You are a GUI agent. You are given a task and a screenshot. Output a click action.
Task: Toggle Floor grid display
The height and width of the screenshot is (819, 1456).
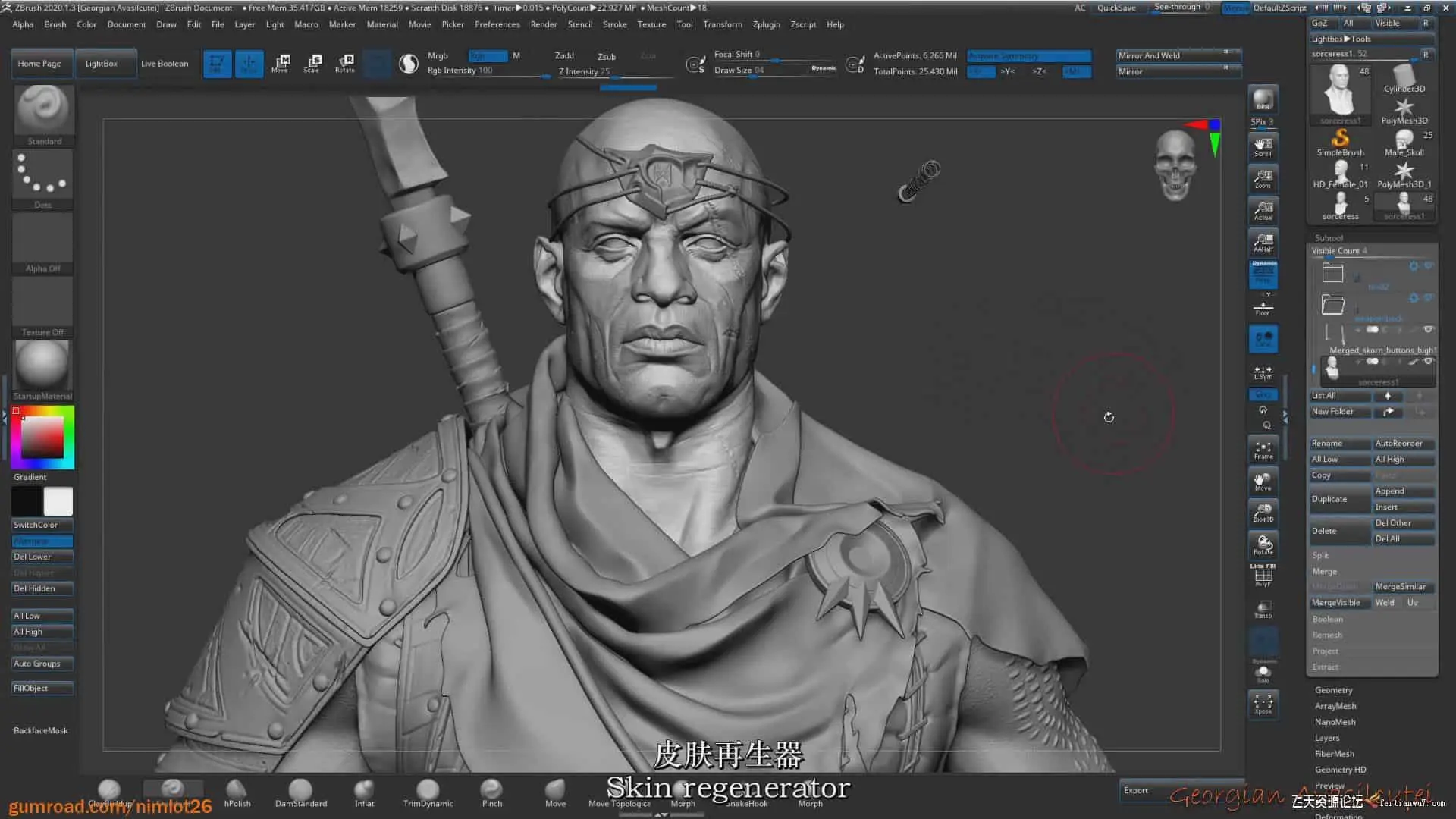(x=1263, y=307)
